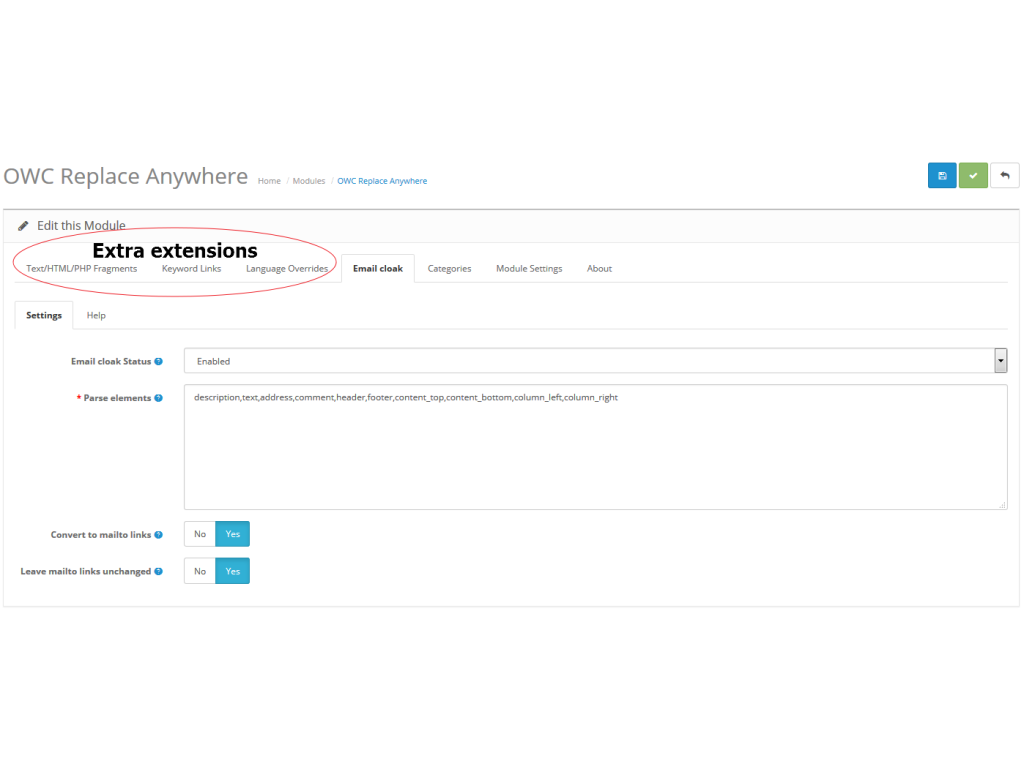Image resolution: width=1024 pixels, height=768 pixels.
Task: Switch to the Text/HTML/PHP Fragments tab
Action: [x=82, y=269]
